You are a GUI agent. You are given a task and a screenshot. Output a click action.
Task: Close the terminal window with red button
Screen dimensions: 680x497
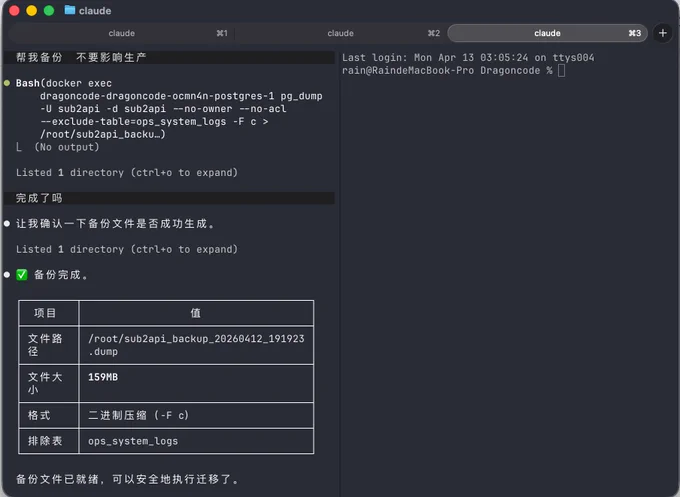pyautogui.click(x=14, y=10)
